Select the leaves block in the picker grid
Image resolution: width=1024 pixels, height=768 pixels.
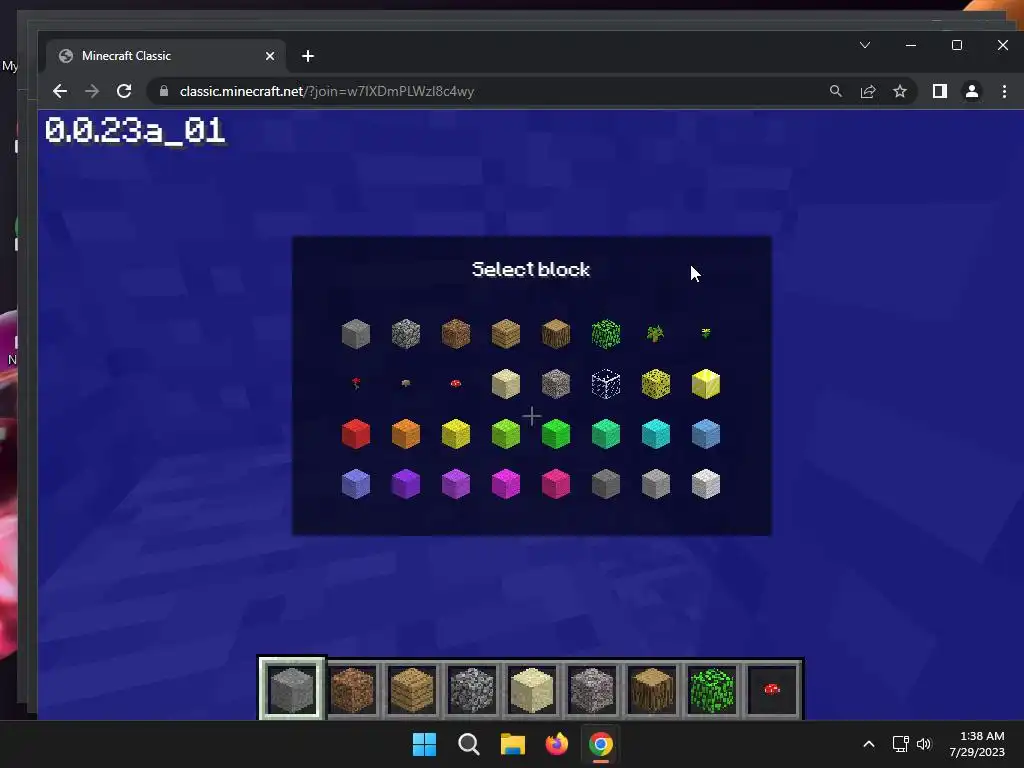[606, 334]
